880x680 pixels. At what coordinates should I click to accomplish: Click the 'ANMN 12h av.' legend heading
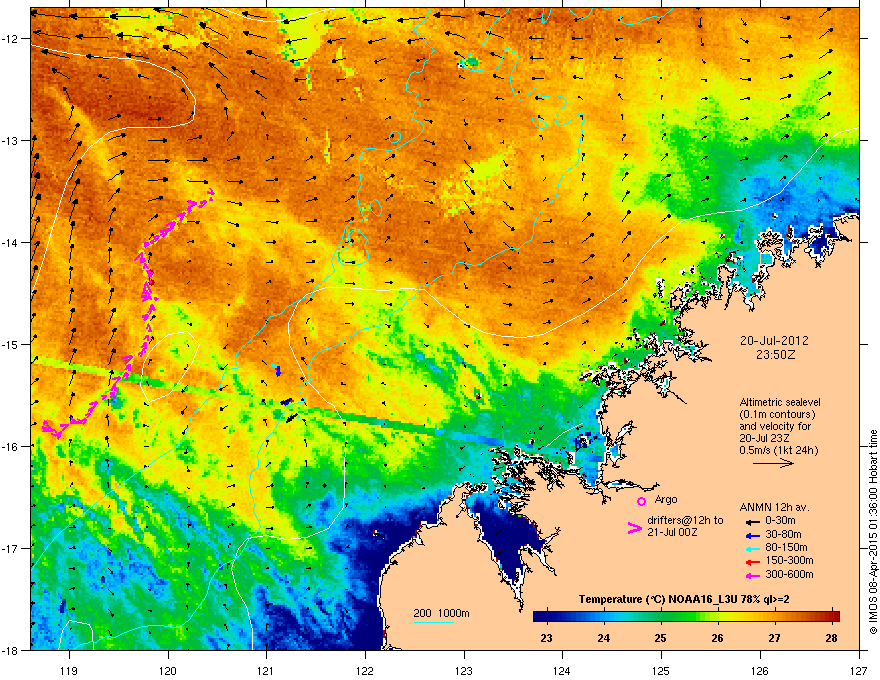[774, 508]
